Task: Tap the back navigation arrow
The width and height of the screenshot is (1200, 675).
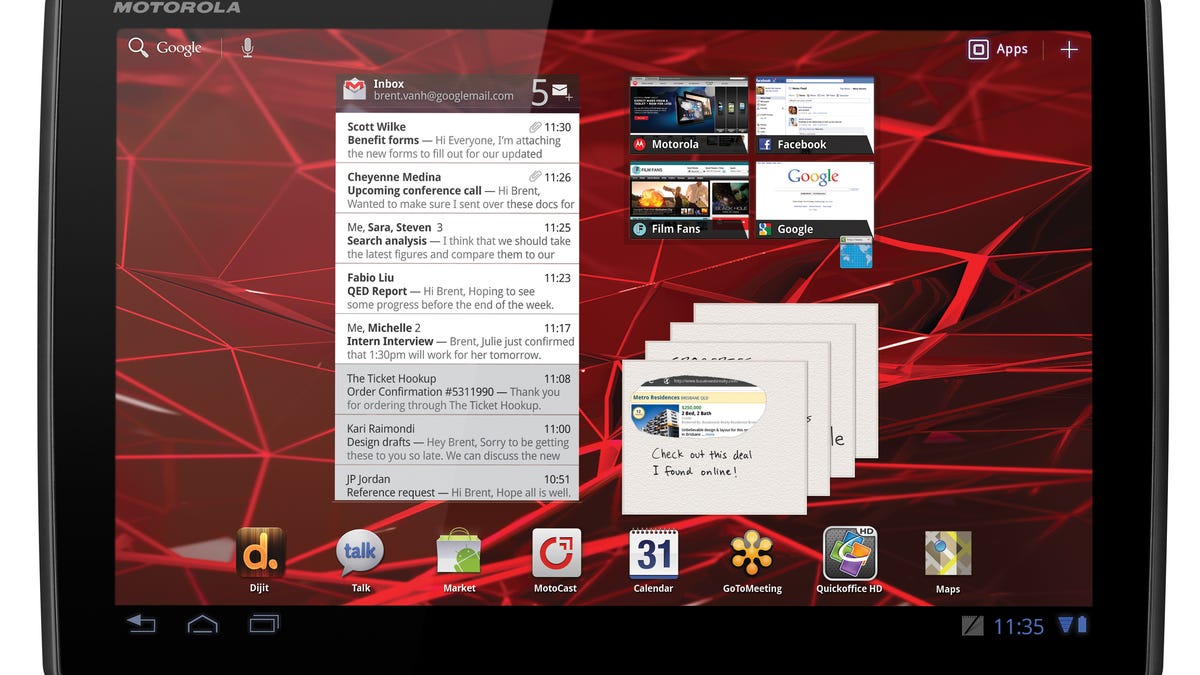Action: [141, 624]
